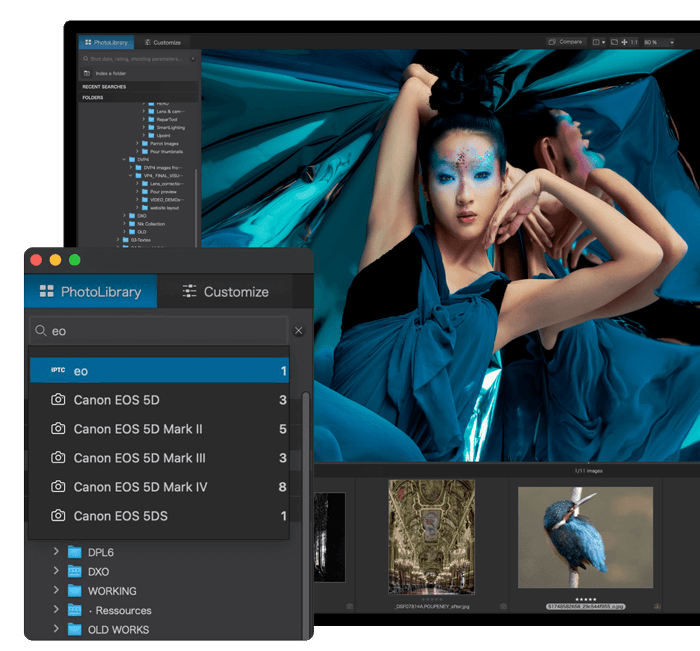Select the Parrot images folder
This screenshot has height=651, width=700.
[x=164, y=143]
